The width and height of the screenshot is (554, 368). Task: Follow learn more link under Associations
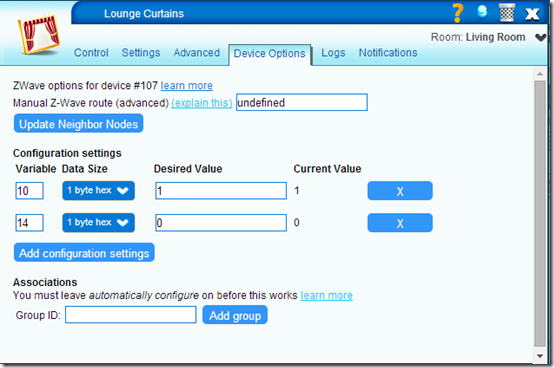click(x=326, y=295)
